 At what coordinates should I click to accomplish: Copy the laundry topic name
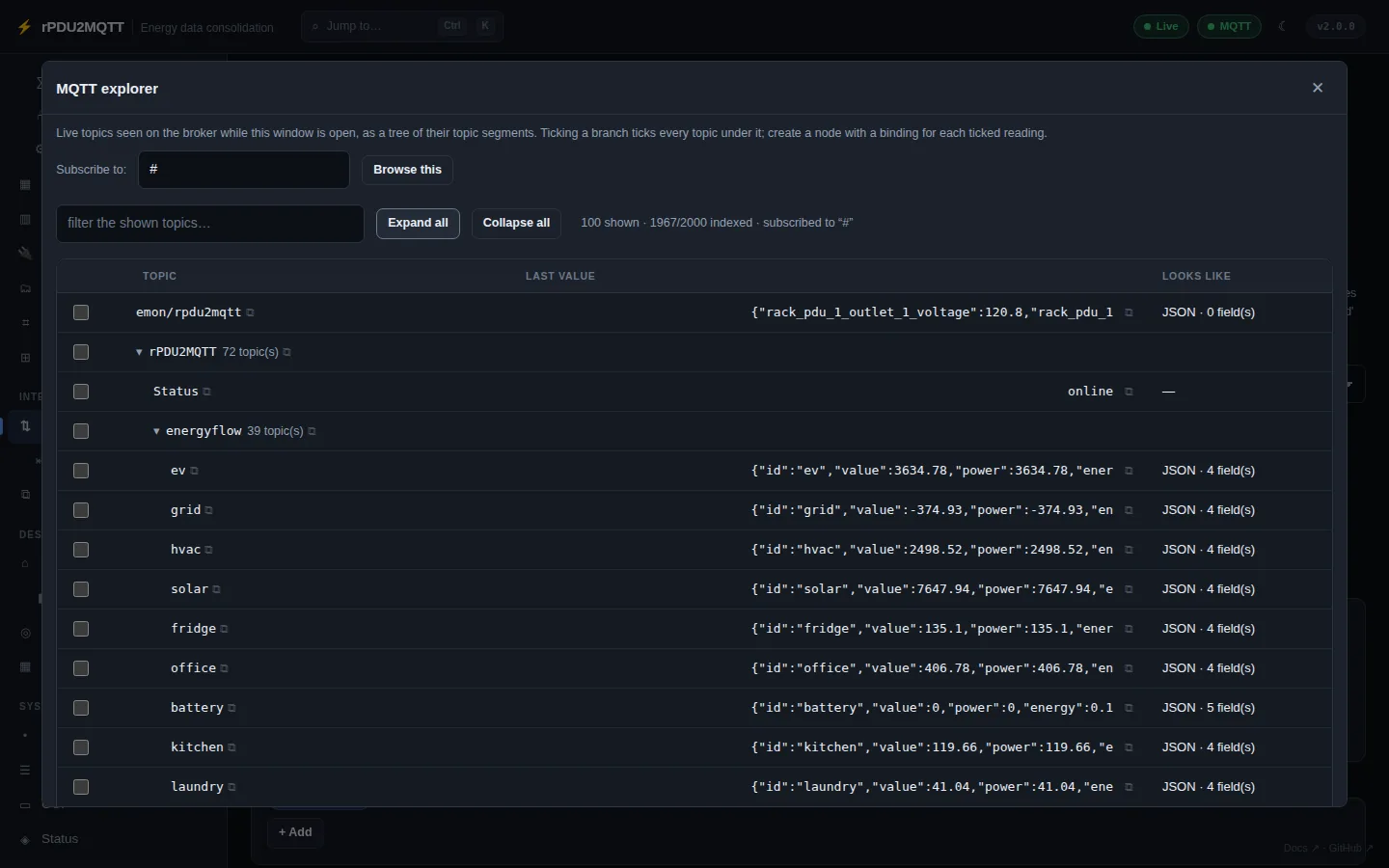(232, 787)
